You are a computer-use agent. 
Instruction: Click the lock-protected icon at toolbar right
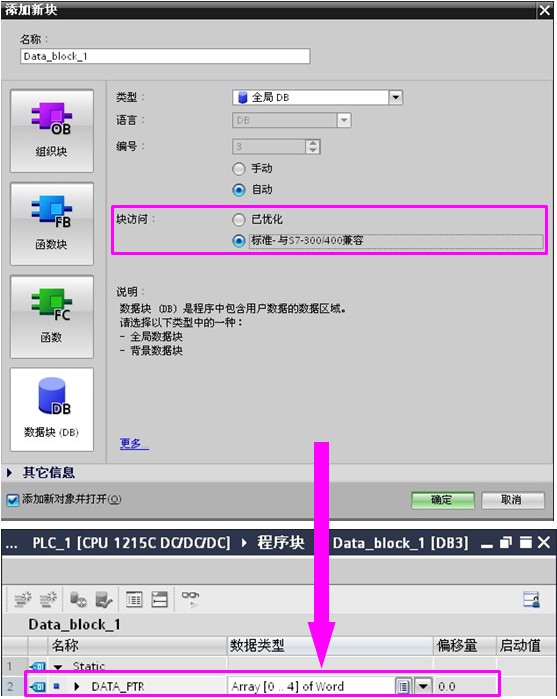532,599
